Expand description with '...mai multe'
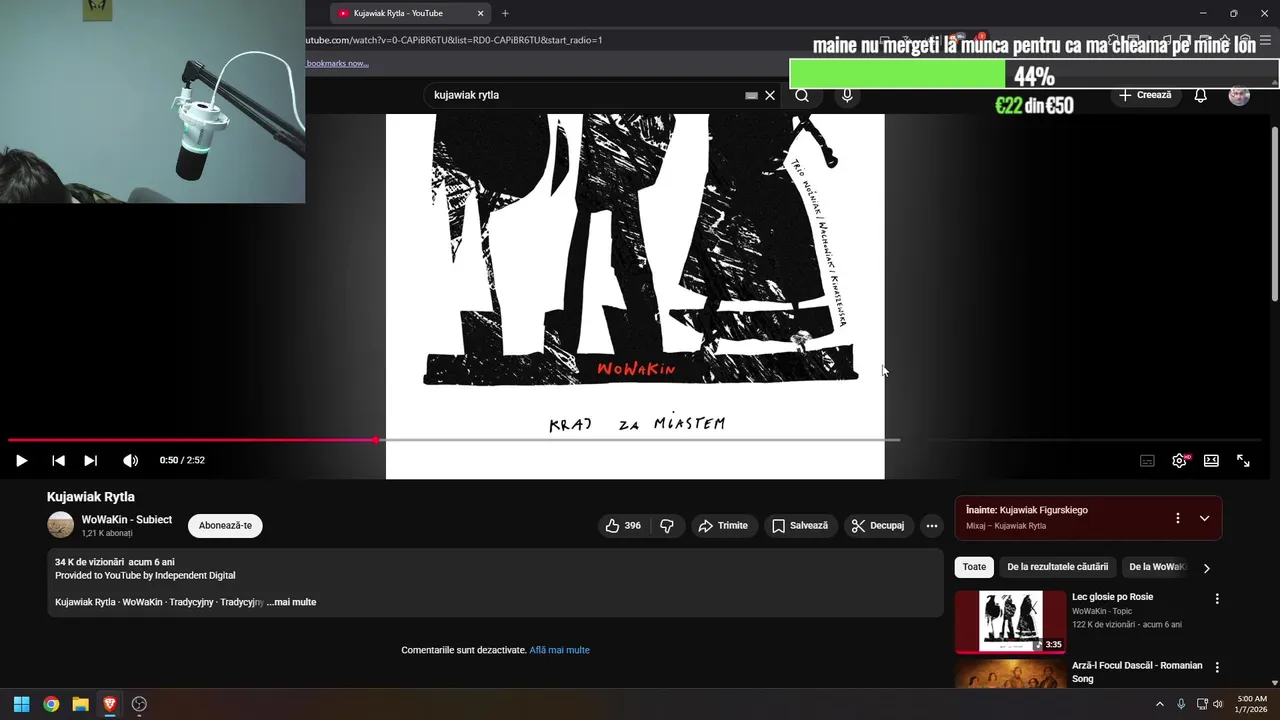Viewport: 1280px width, 720px height. (x=291, y=602)
